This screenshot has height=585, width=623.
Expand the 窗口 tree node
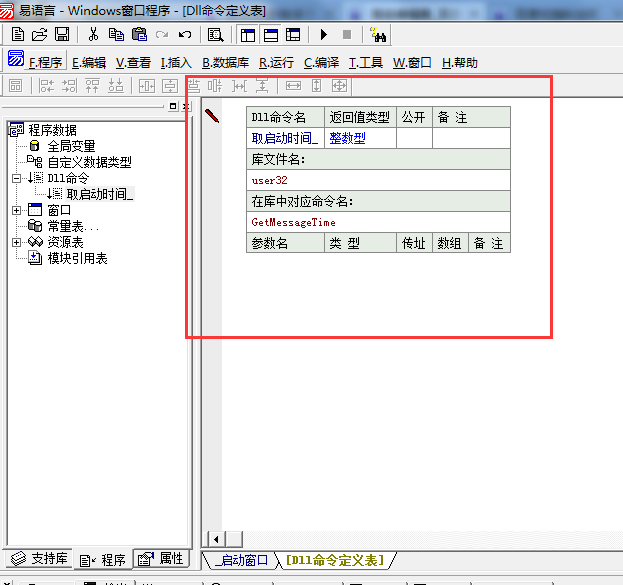point(17,210)
